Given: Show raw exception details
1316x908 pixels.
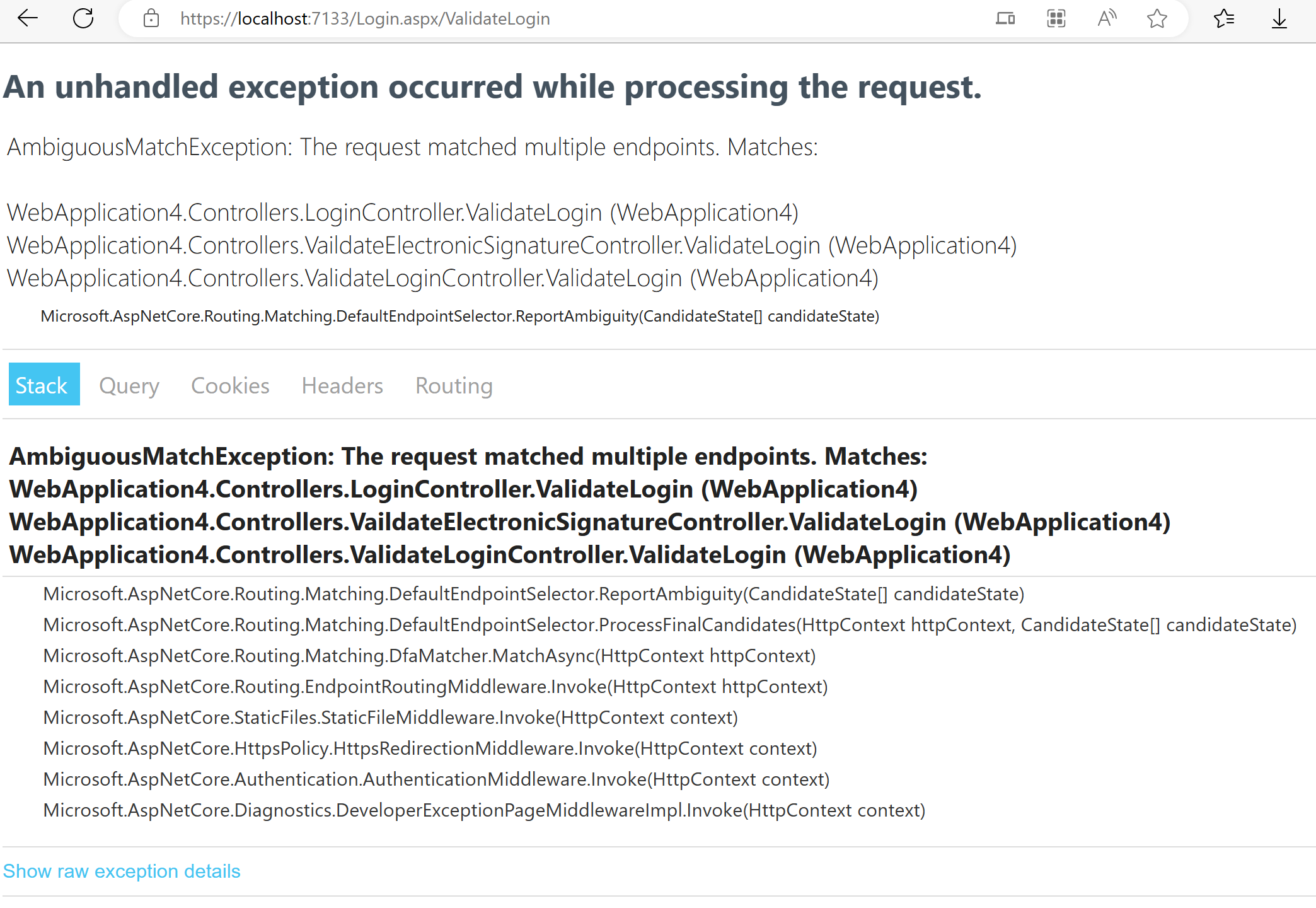Looking at the screenshot, I should click(122, 871).
